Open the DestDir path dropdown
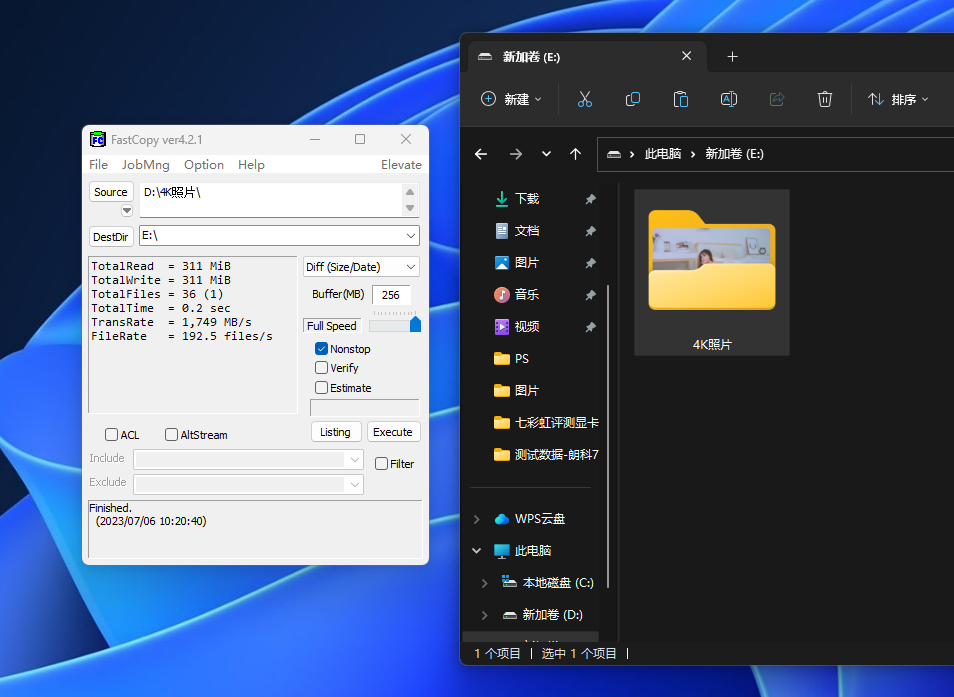The image size is (954, 697). pyautogui.click(x=411, y=236)
